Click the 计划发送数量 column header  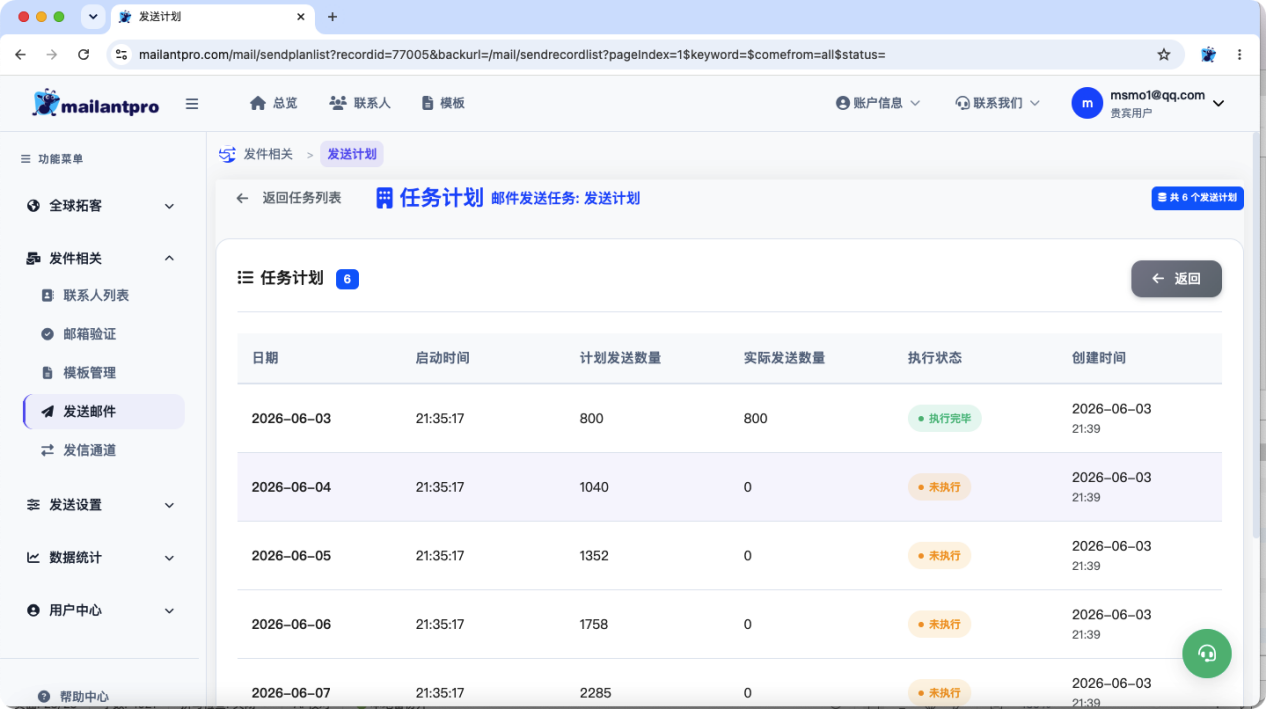tap(620, 358)
